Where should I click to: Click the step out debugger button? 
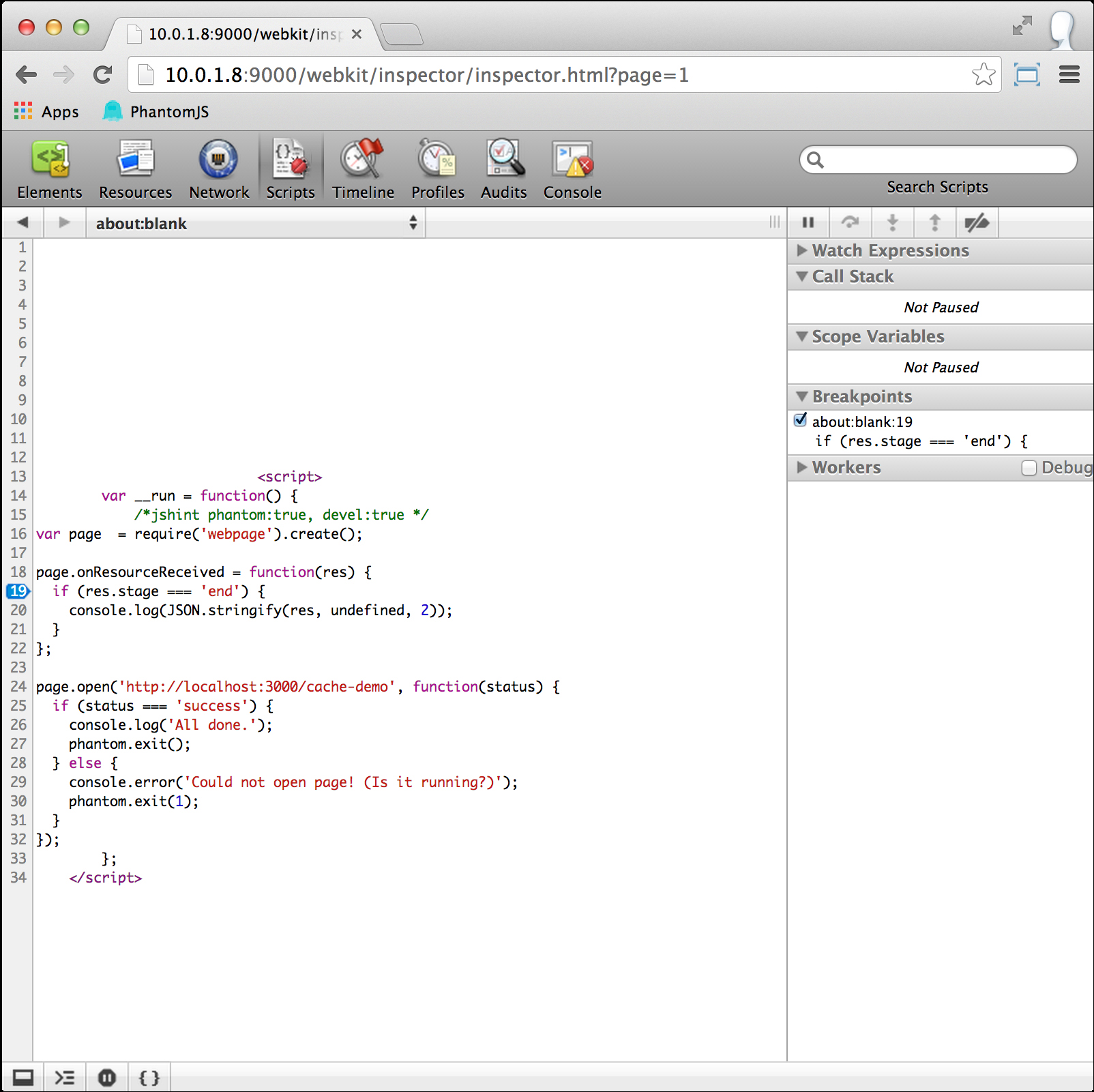[x=934, y=222]
